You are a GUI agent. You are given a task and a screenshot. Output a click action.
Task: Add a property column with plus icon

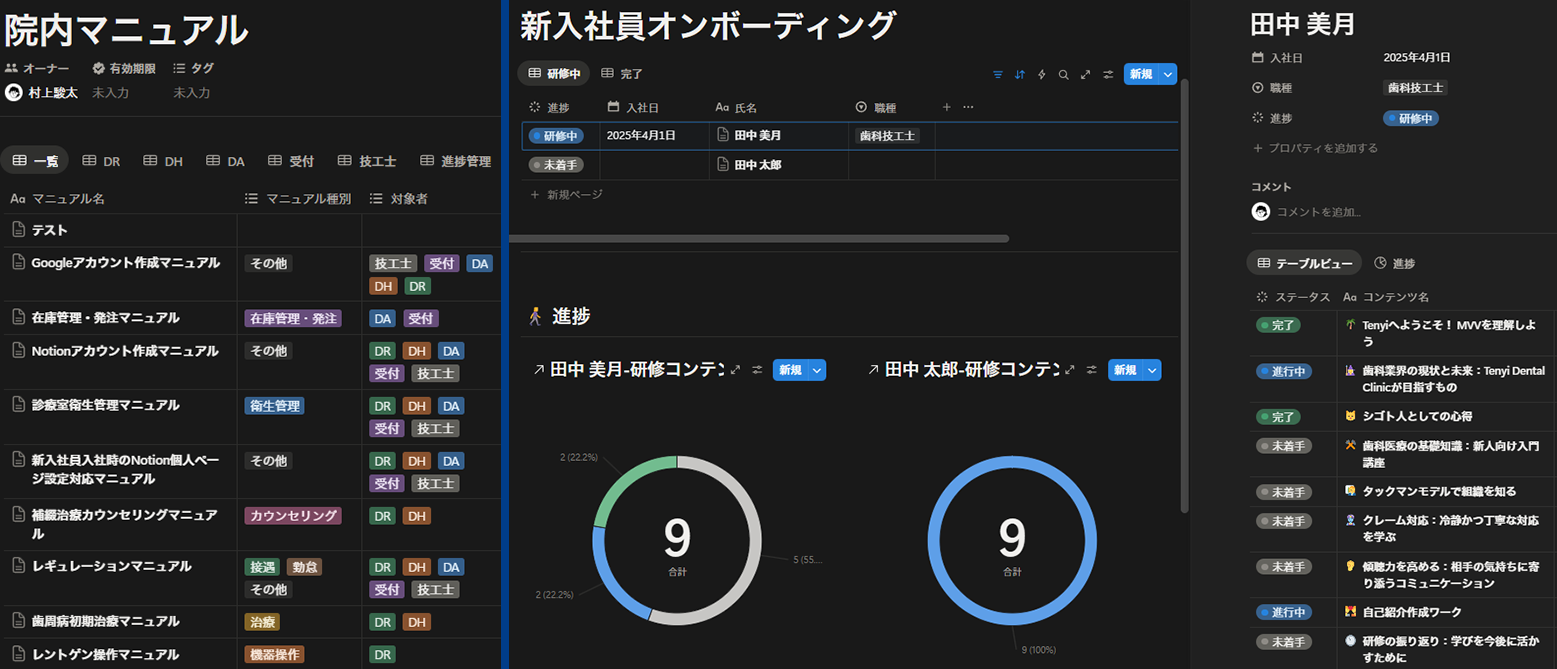pyautogui.click(x=947, y=107)
